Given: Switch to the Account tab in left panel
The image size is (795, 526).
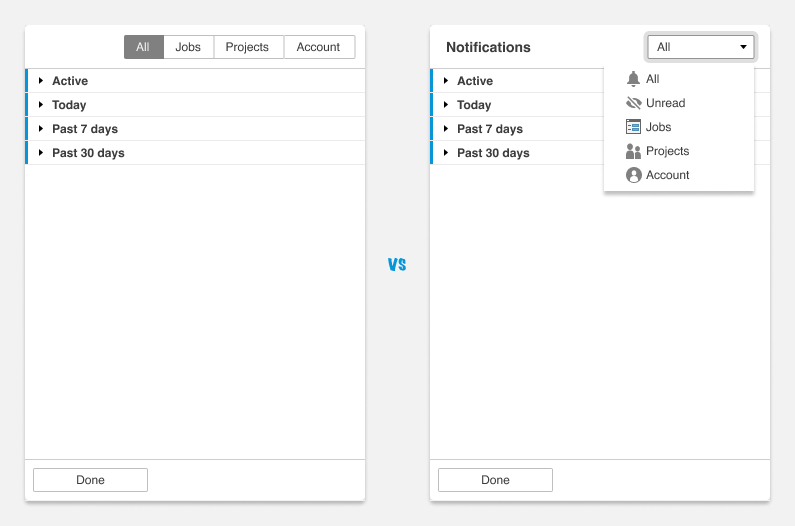Looking at the screenshot, I should point(319,47).
